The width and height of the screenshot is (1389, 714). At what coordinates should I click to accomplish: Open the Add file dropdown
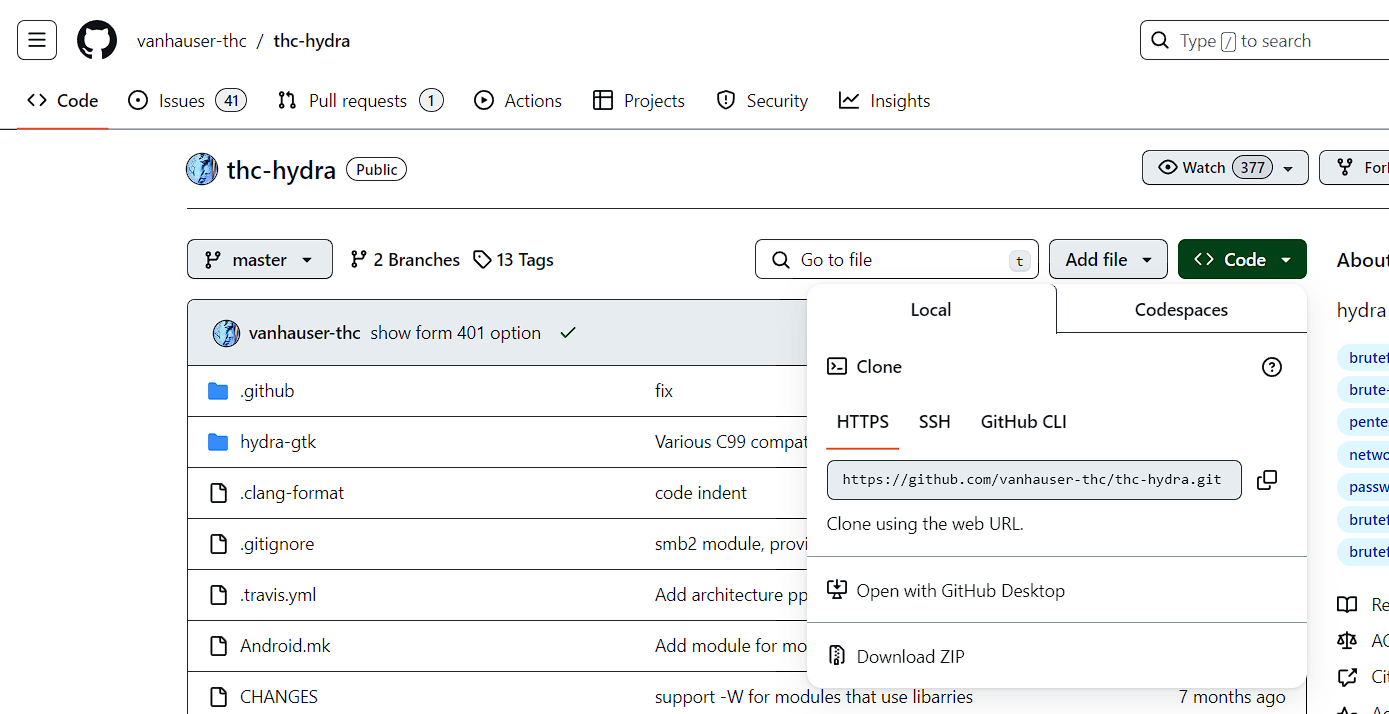pos(1108,259)
